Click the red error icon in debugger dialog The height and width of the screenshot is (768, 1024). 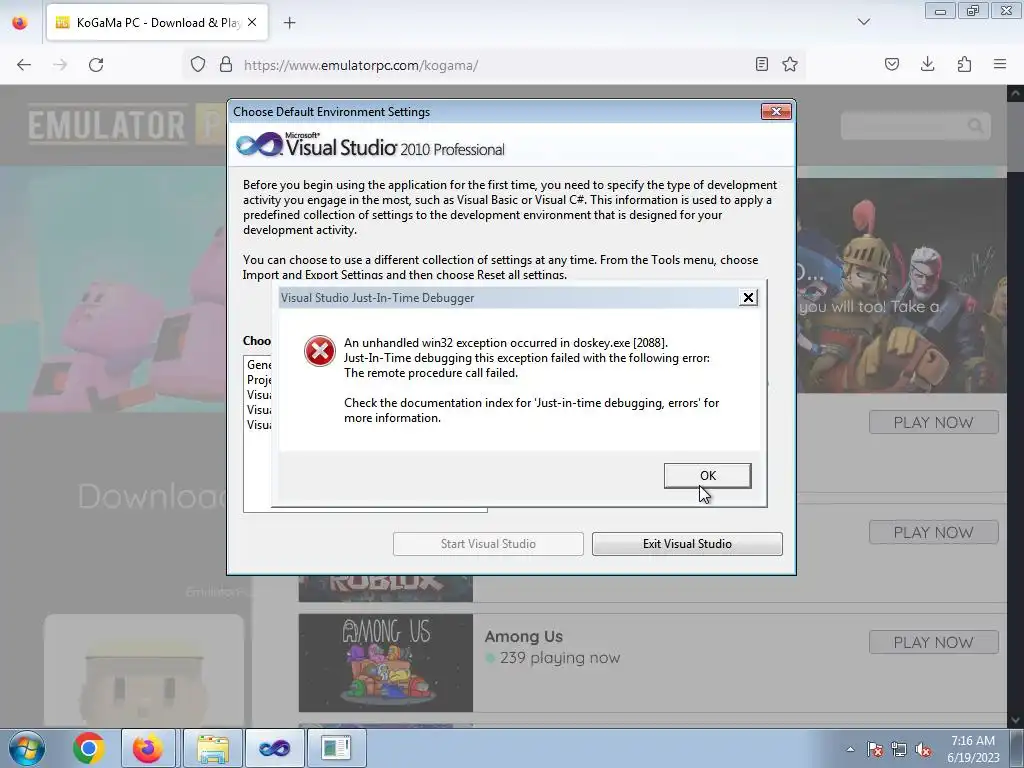pos(319,351)
